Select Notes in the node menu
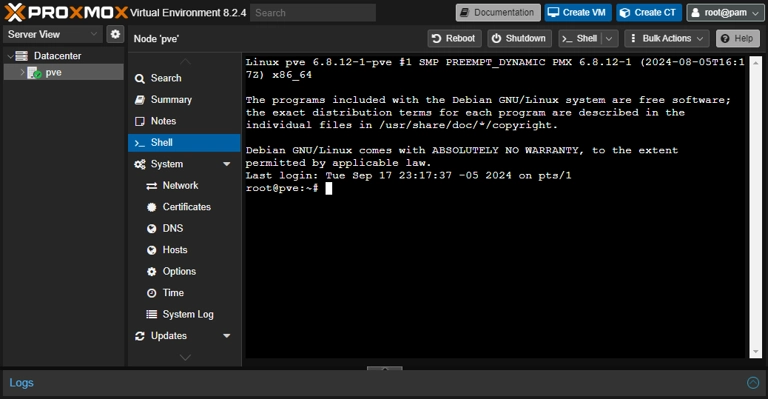Image resolution: width=768 pixels, height=399 pixels. [x=184, y=121]
